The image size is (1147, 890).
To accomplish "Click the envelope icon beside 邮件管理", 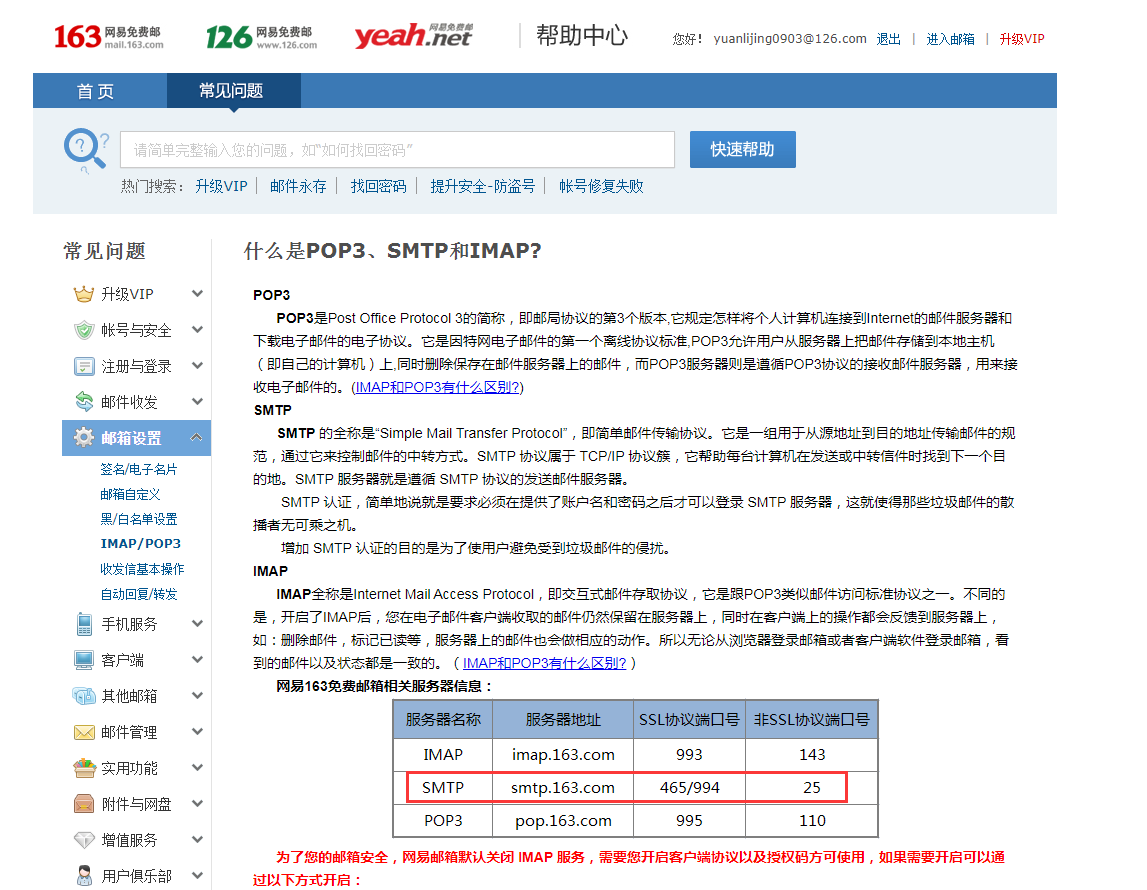I will (84, 732).
